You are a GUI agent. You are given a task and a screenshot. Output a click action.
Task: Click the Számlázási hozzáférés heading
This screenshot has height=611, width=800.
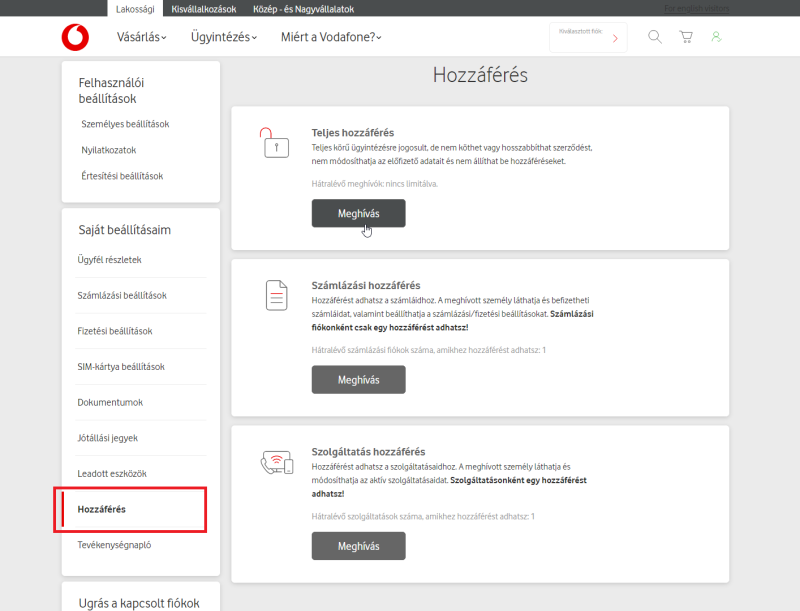tap(366, 285)
